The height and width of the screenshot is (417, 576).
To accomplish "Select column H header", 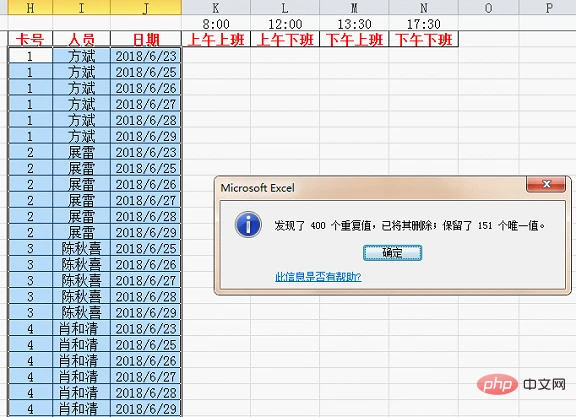I will click(x=30, y=7).
